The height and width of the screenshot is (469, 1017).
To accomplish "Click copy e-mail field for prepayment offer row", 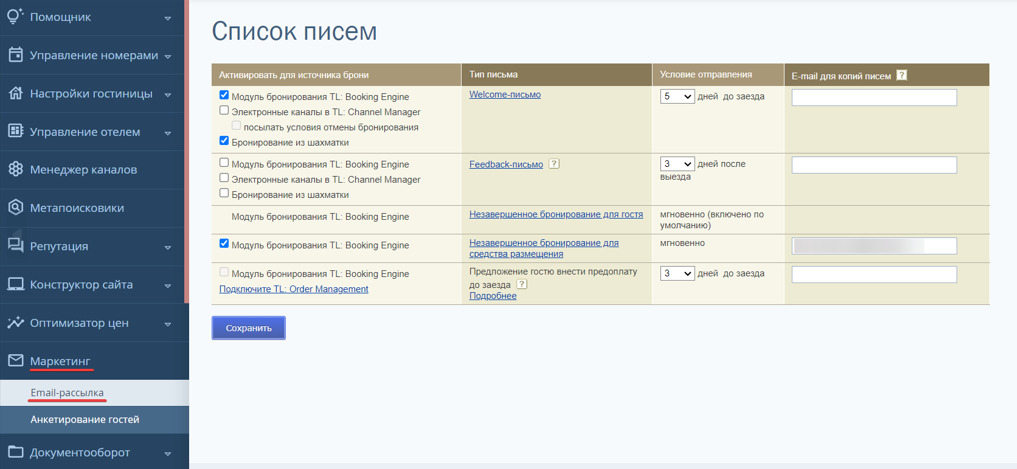I will [x=874, y=274].
